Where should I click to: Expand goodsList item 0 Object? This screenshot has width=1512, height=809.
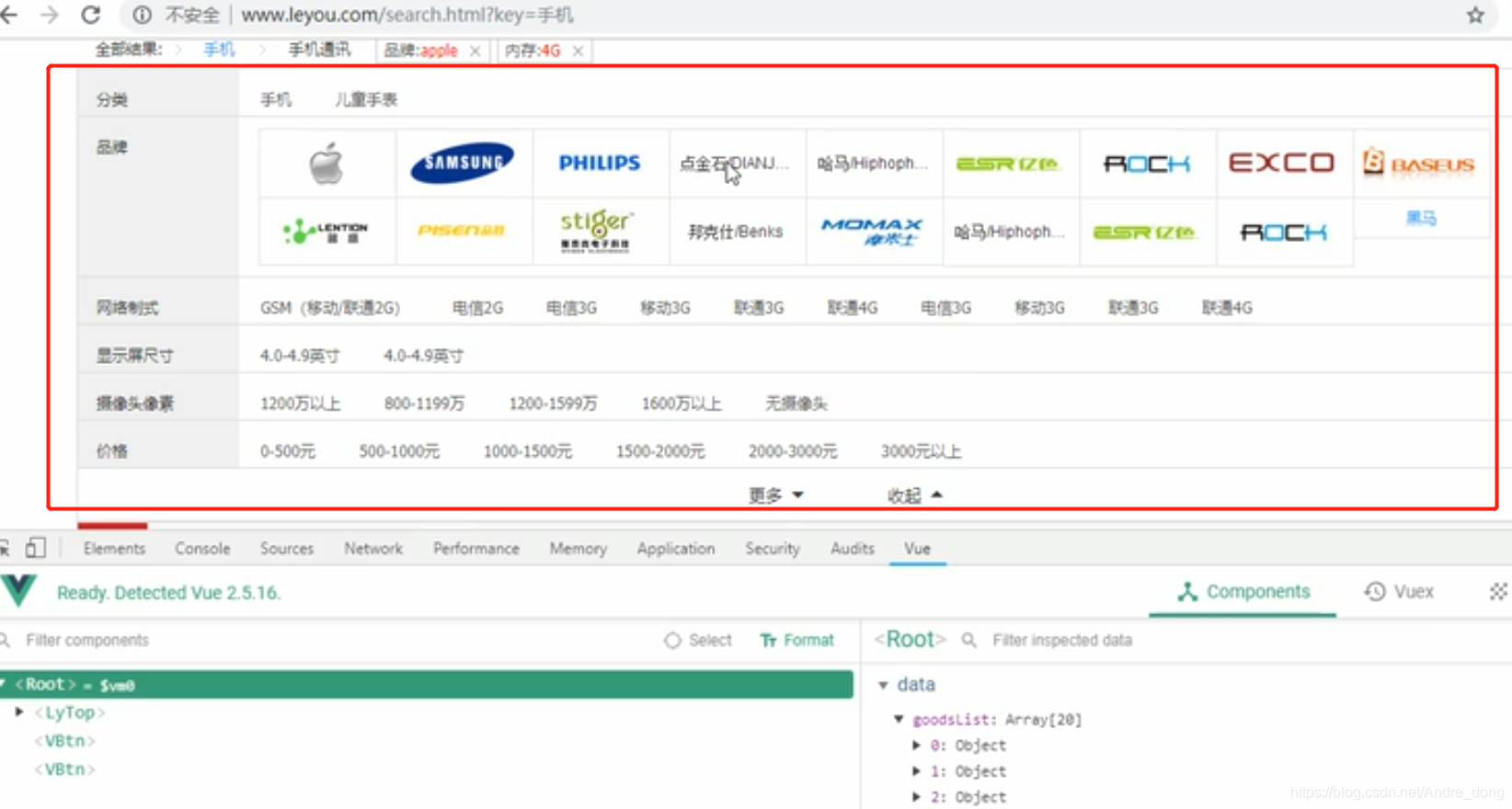tap(916, 745)
